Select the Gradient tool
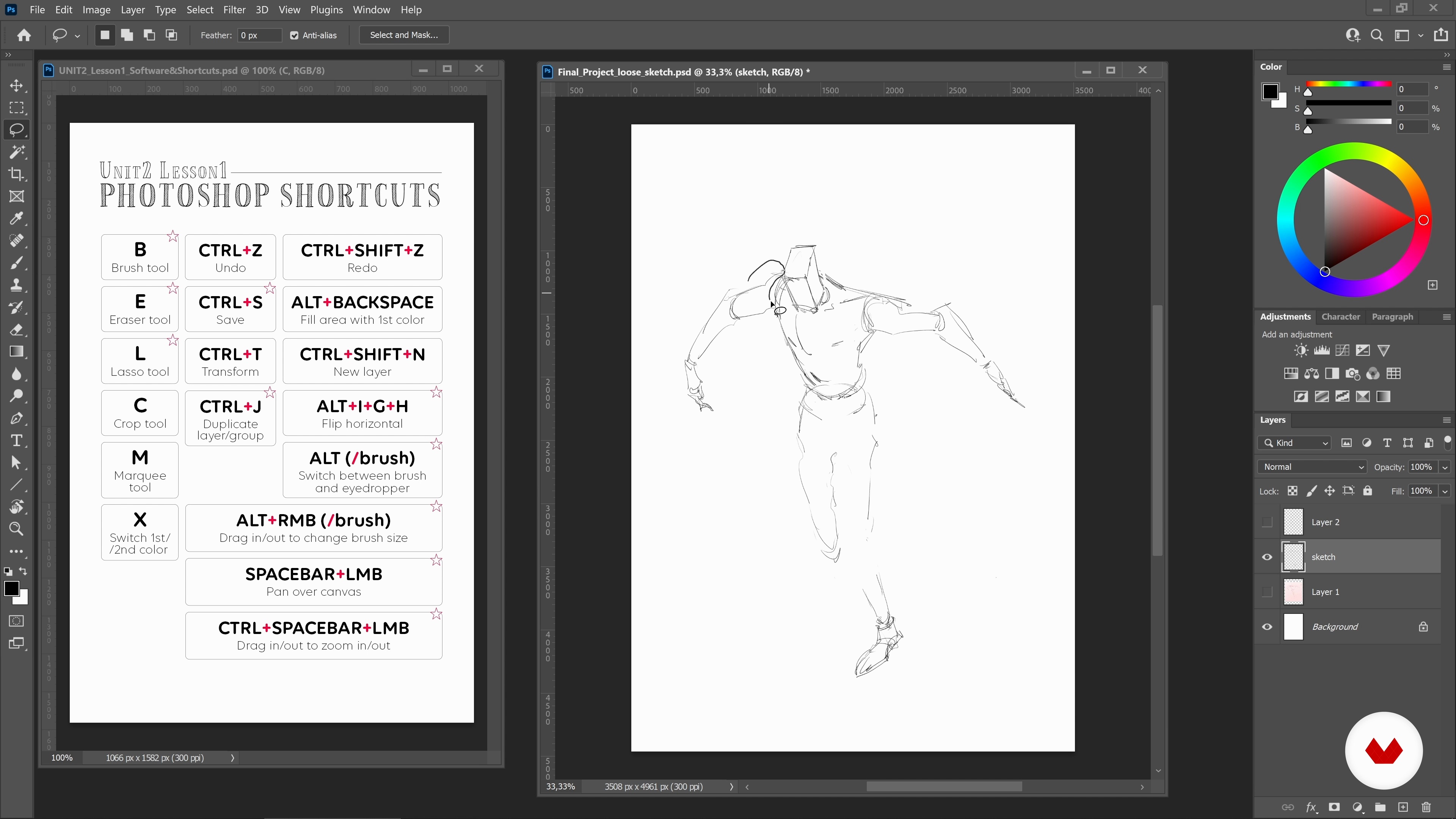This screenshot has height=819, width=1456. click(16, 351)
